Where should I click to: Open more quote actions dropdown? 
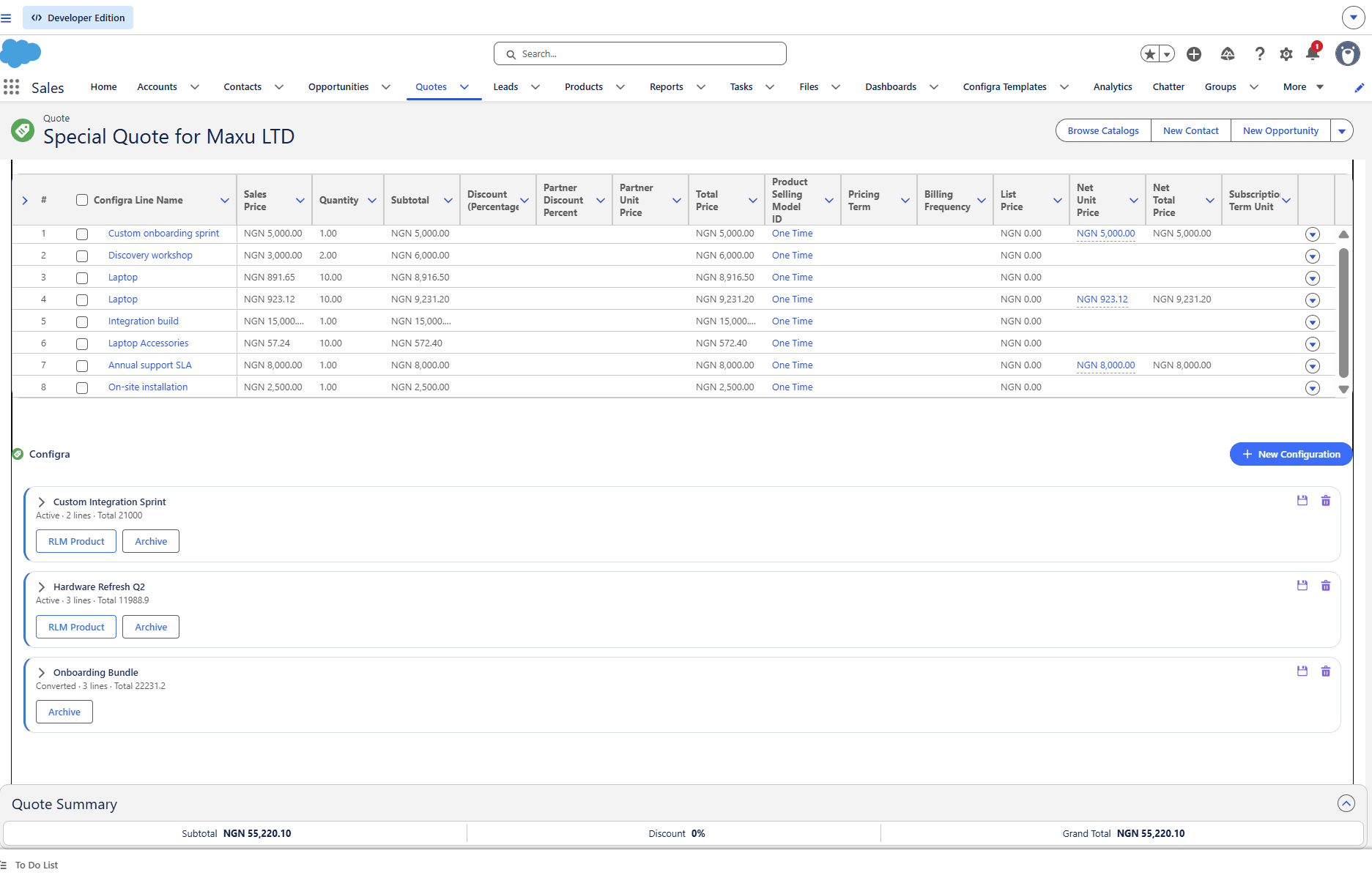tap(1342, 131)
